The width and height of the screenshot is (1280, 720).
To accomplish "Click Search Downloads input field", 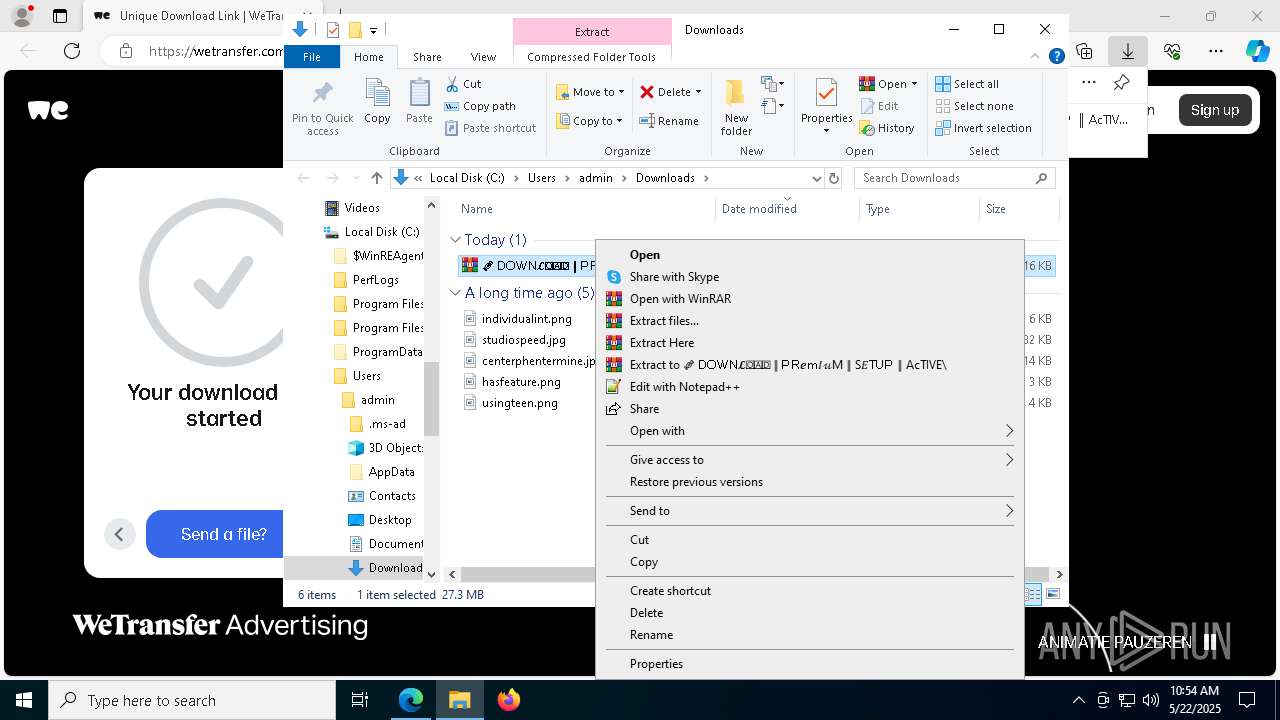I will tap(954, 178).
